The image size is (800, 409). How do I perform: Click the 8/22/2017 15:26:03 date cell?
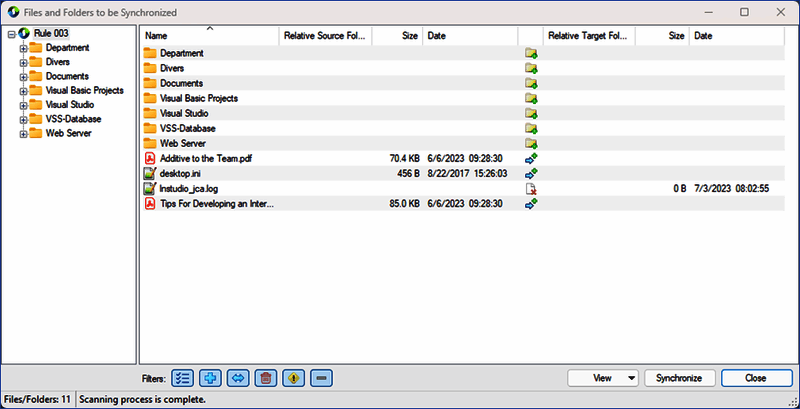pos(467,173)
